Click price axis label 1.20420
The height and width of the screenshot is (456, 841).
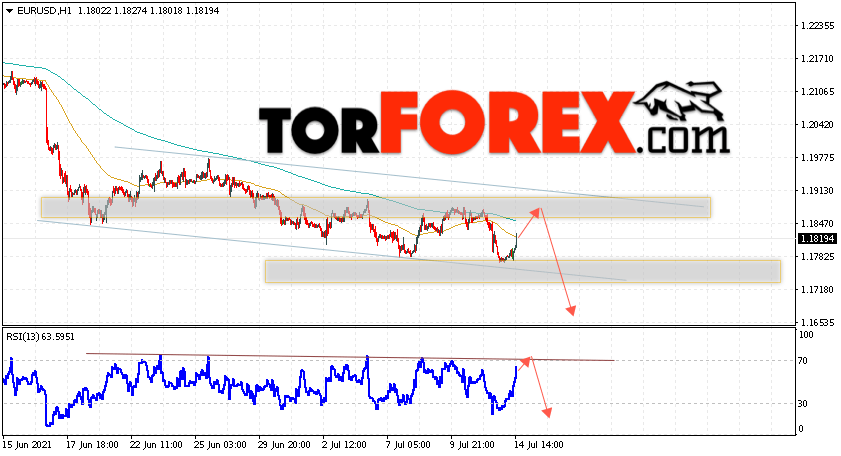(817, 124)
